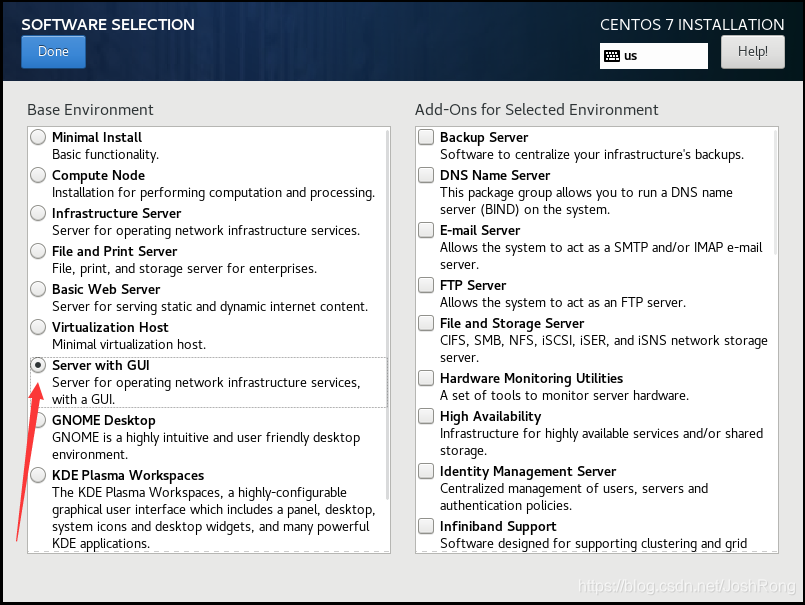Image resolution: width=805 pixels, height=605 pixels.
Task: Click 'File, print, and storage server for enterprises.'
Action: click(184, 269)
